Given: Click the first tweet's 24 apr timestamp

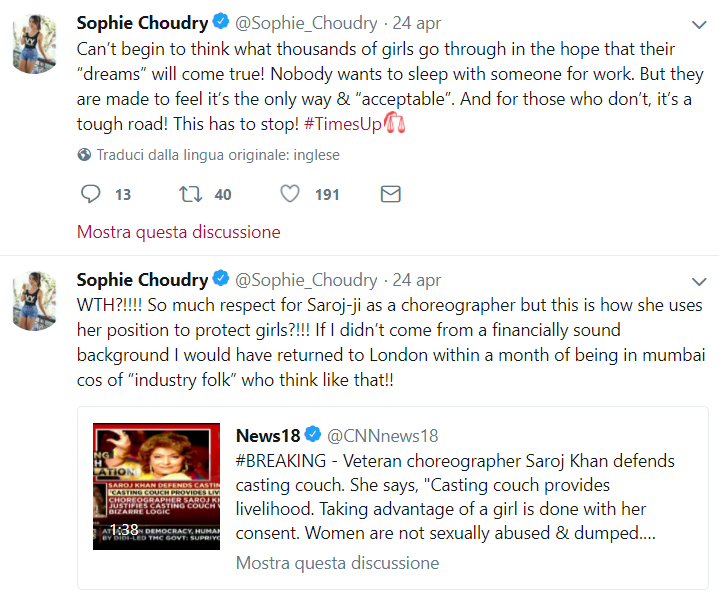Looking at the screenshot, I should point(416,23).
